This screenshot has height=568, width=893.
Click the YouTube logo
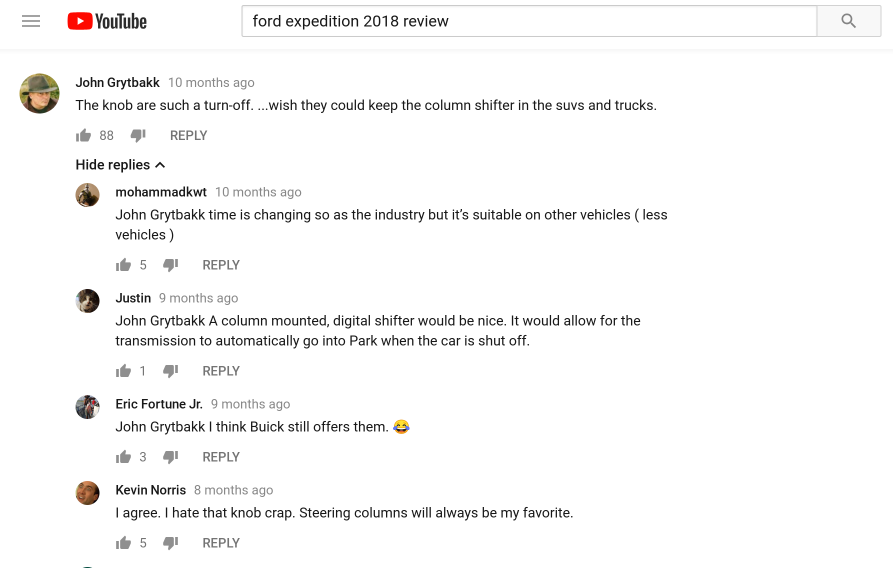tap(107, 21)
